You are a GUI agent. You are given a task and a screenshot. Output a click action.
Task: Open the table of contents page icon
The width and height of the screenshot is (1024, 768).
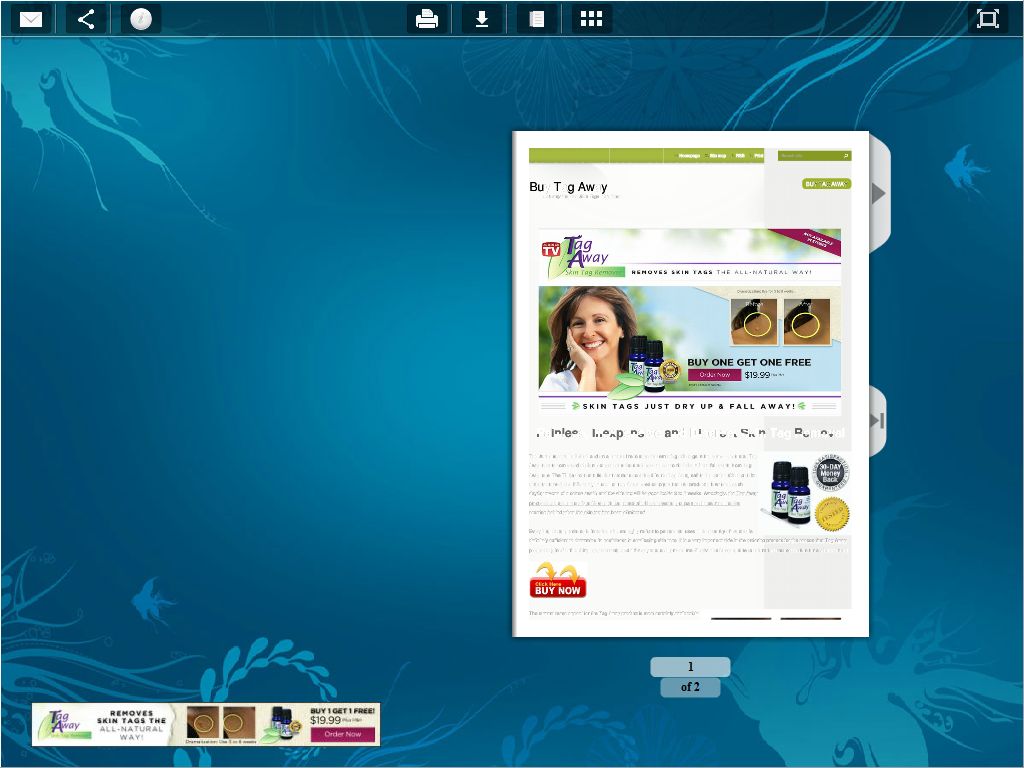pyautogui.click(x=537, y=19)
